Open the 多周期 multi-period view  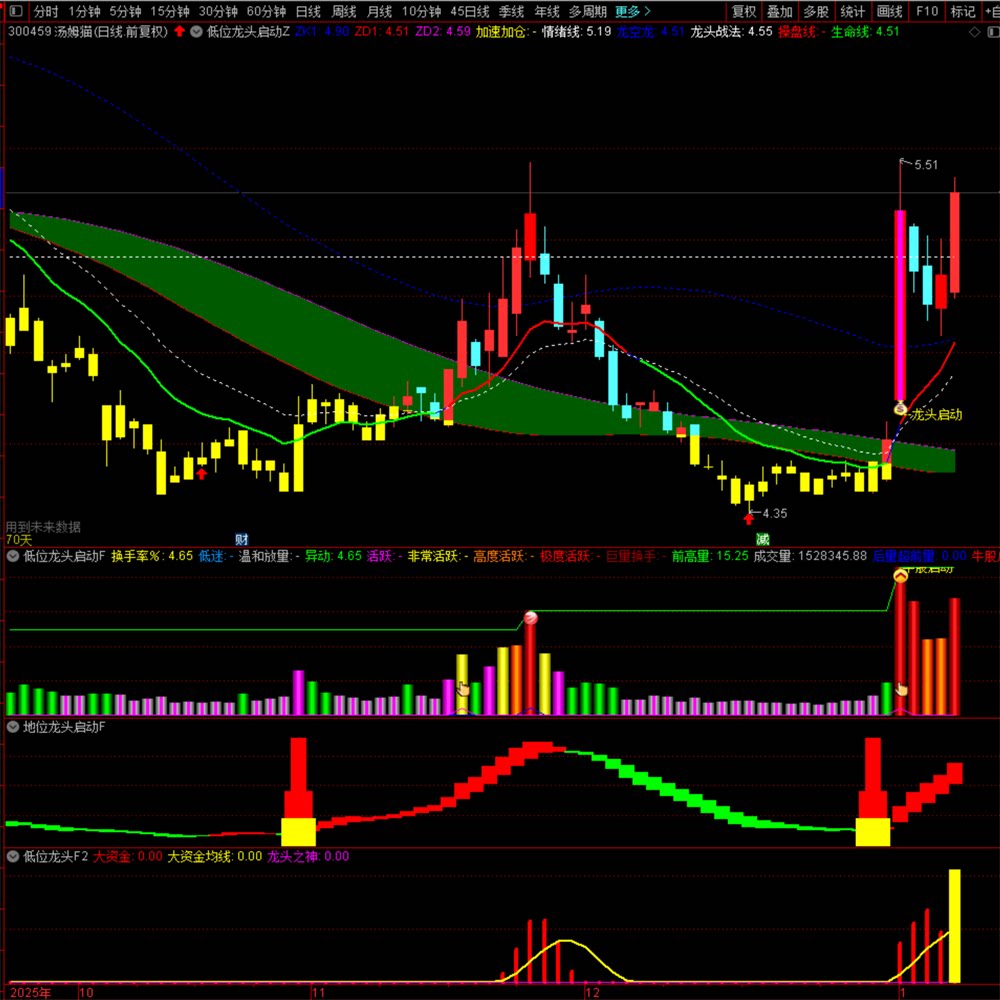coord(587,11)
